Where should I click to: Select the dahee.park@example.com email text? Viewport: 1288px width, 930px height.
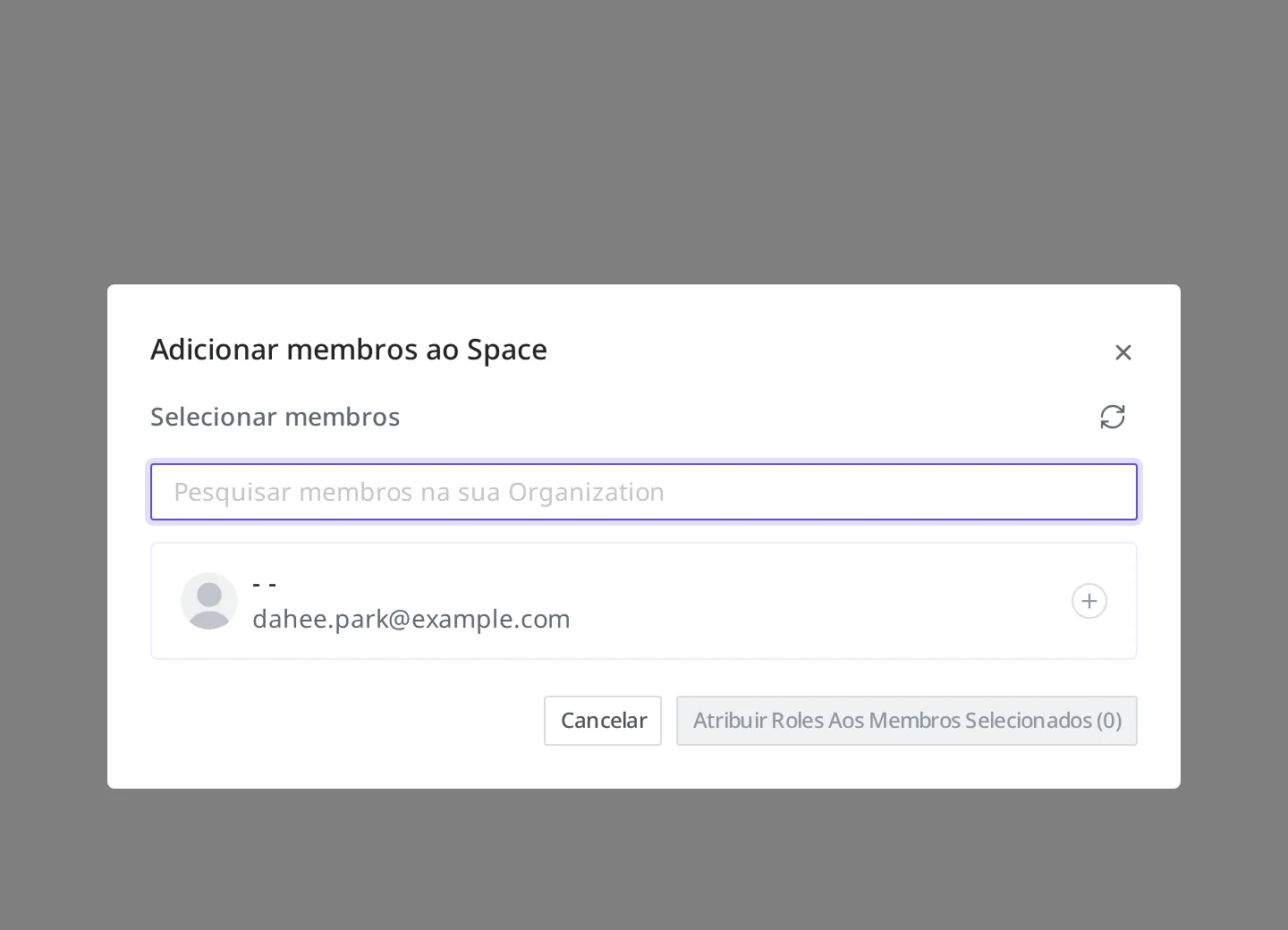point(411,619)
